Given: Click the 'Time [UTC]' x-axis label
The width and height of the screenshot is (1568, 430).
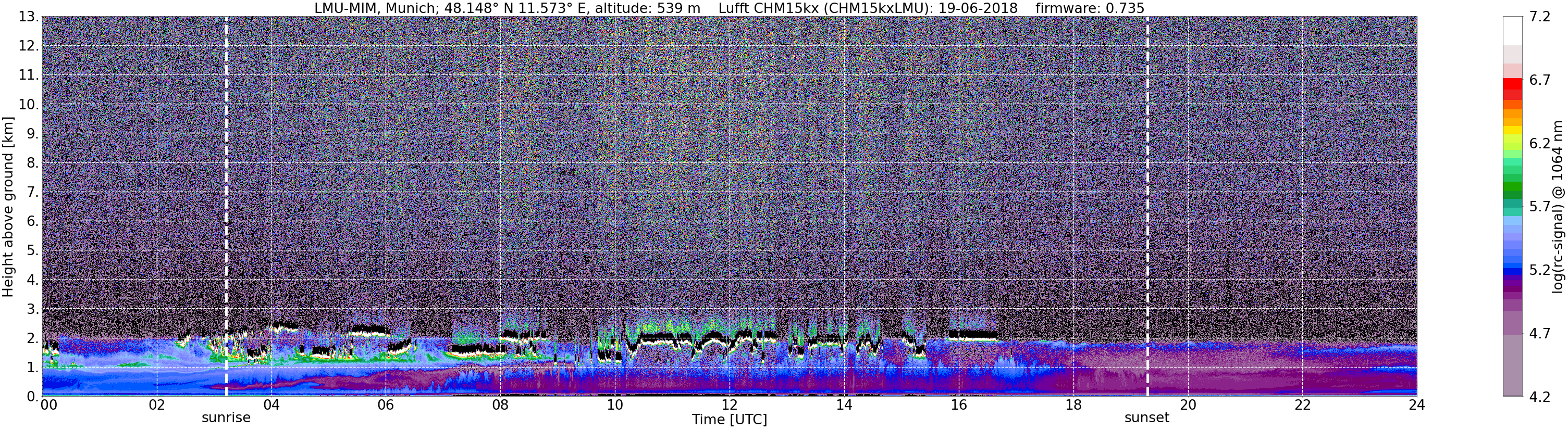Looking at the screenshot, I should 729,420.
